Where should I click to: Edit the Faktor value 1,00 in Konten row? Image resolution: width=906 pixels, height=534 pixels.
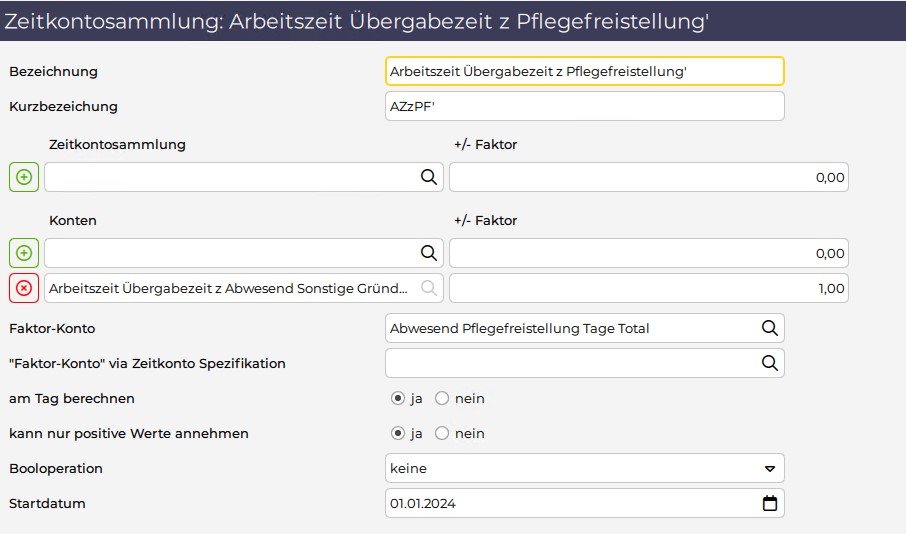click(649, 288)
